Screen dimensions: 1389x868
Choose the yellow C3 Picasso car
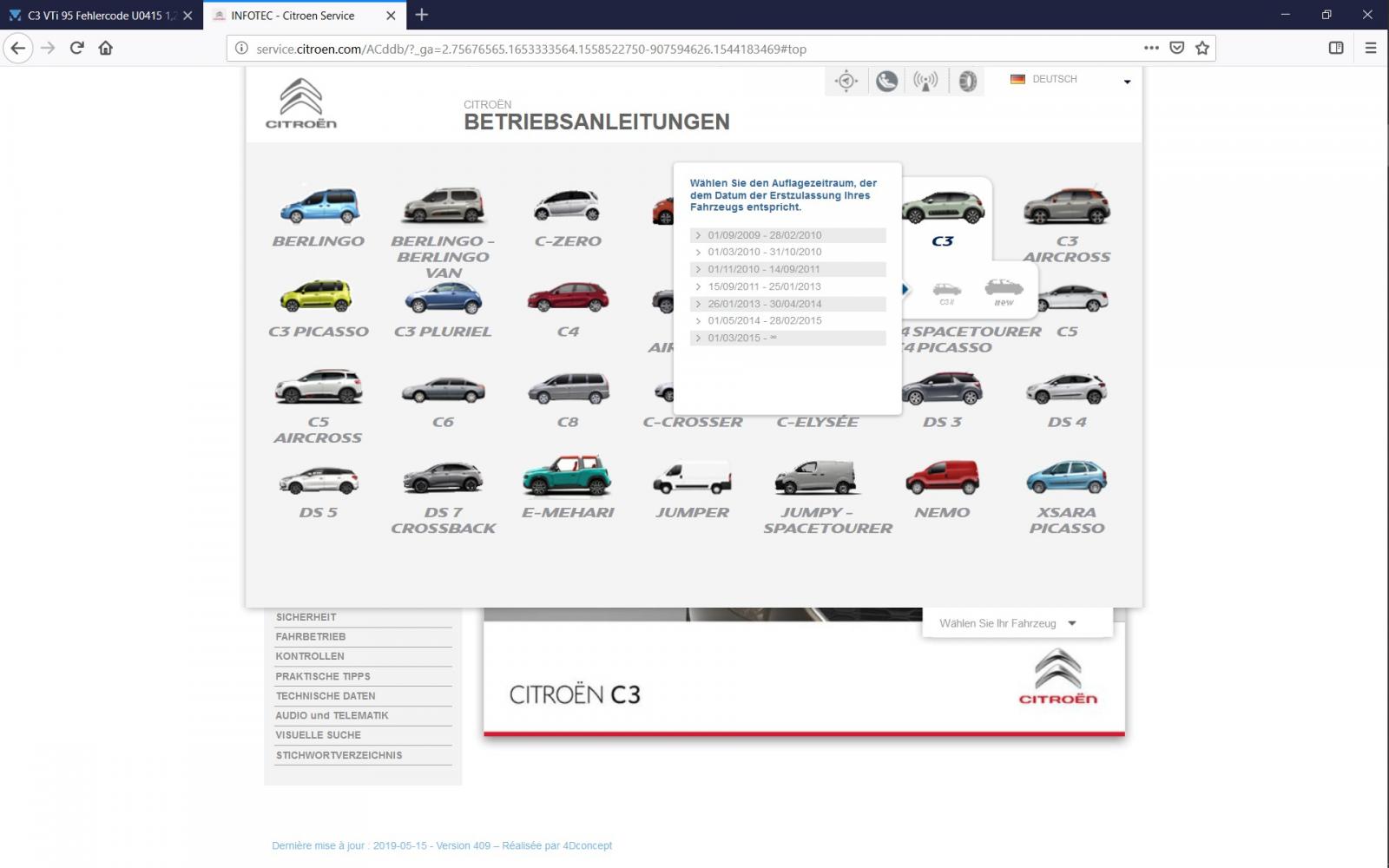[317, 296]
